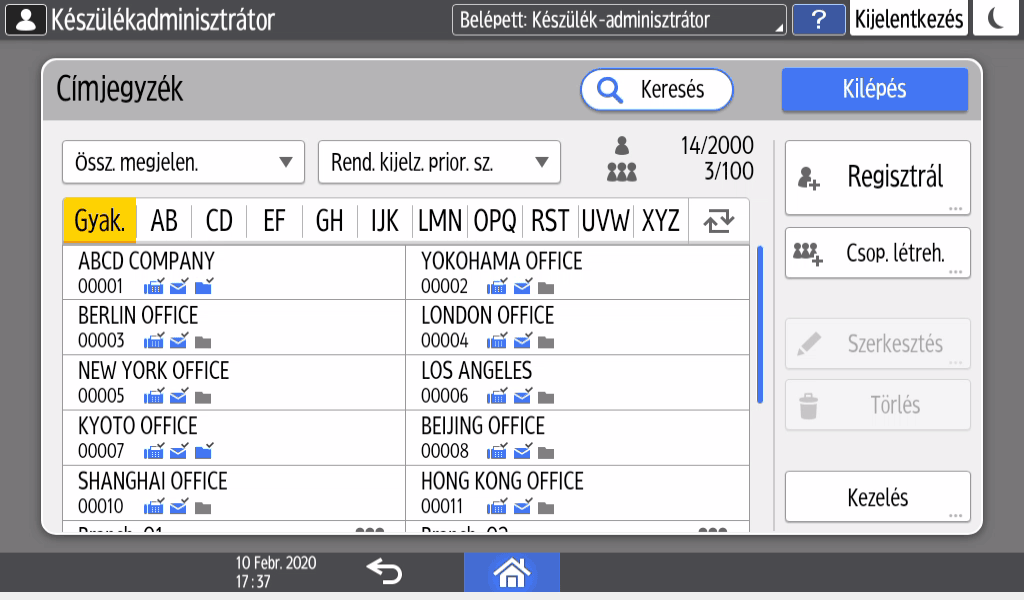Click the question mark help icon

pos(818,19)
